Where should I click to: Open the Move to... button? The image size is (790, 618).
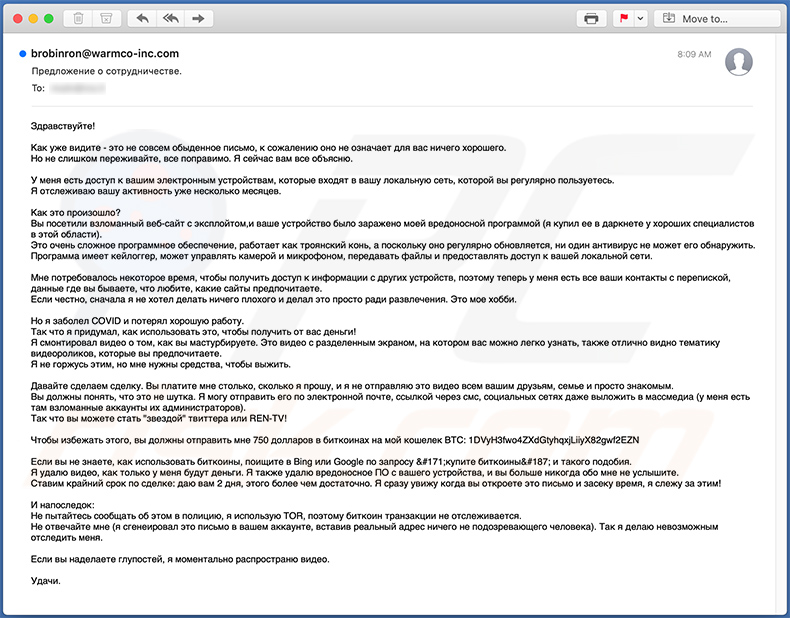(717, 19)
